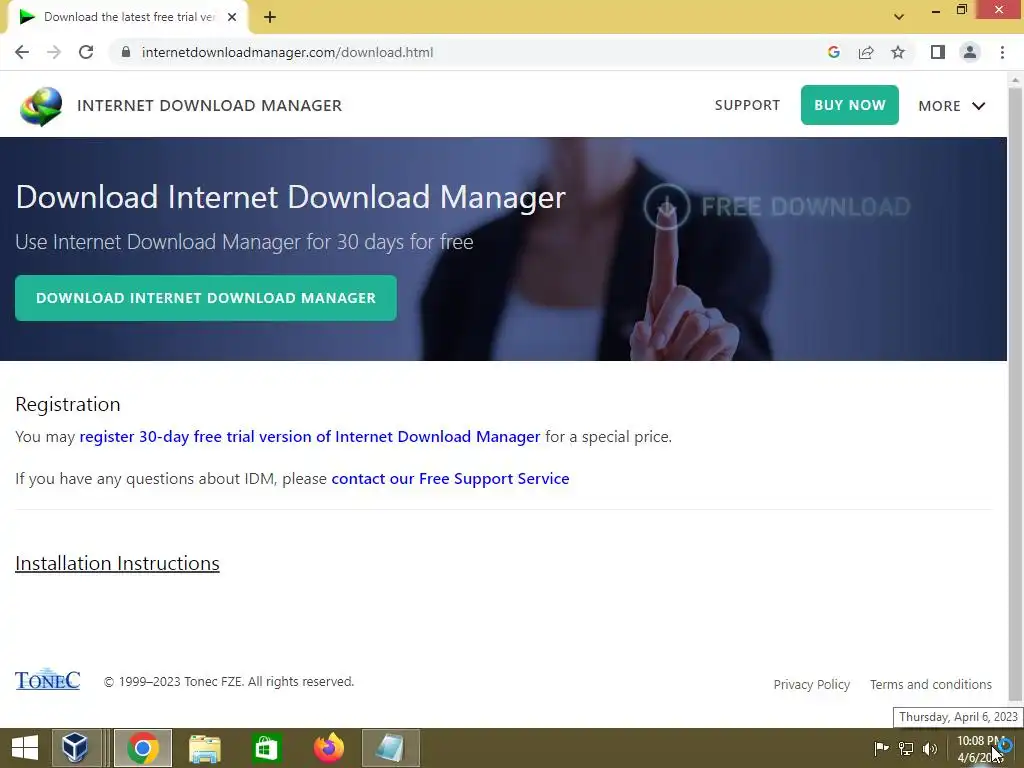The width and height of the screenshot is (1024, 768).
Task: Go back using the browser back arrow
Action: (22, 52)
